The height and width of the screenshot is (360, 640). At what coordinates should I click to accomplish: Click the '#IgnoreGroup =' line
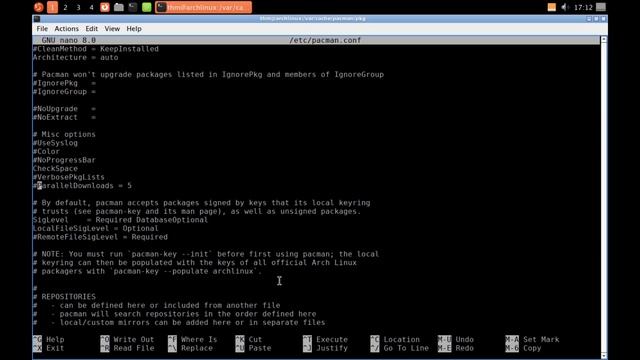64,92
